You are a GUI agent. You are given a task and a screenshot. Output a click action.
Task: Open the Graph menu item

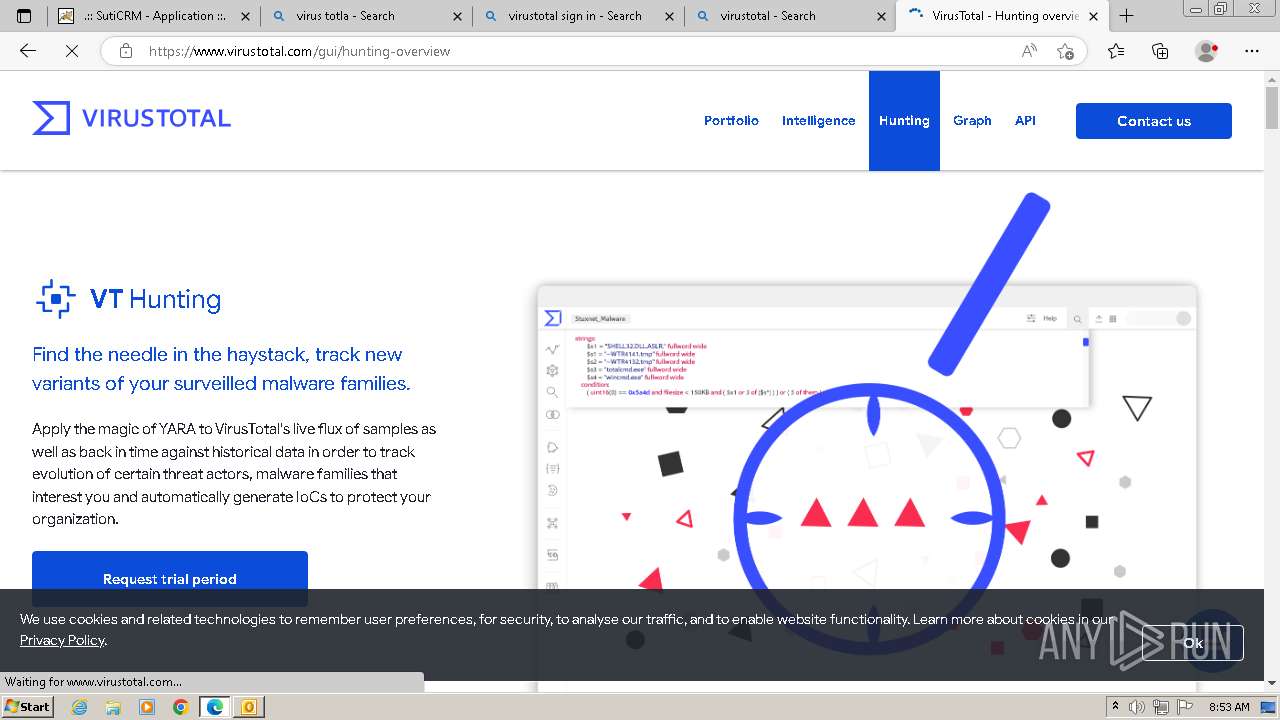click(x=972, y=120)
